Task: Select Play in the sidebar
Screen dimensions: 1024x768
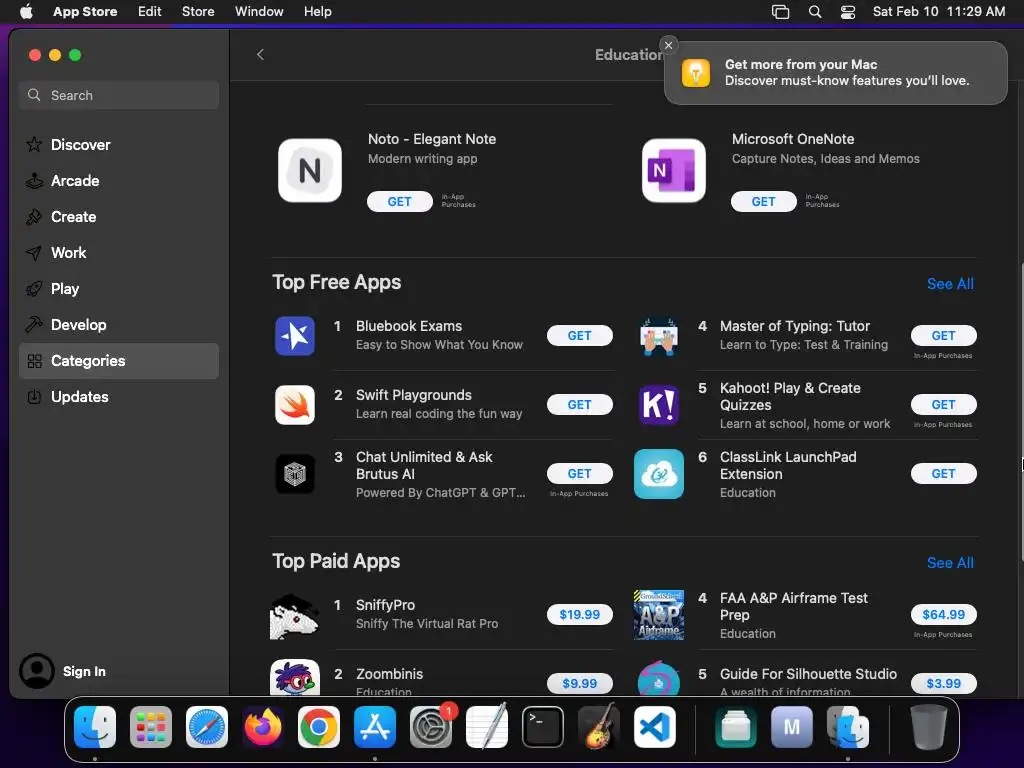Action: [x=119, y=289]
